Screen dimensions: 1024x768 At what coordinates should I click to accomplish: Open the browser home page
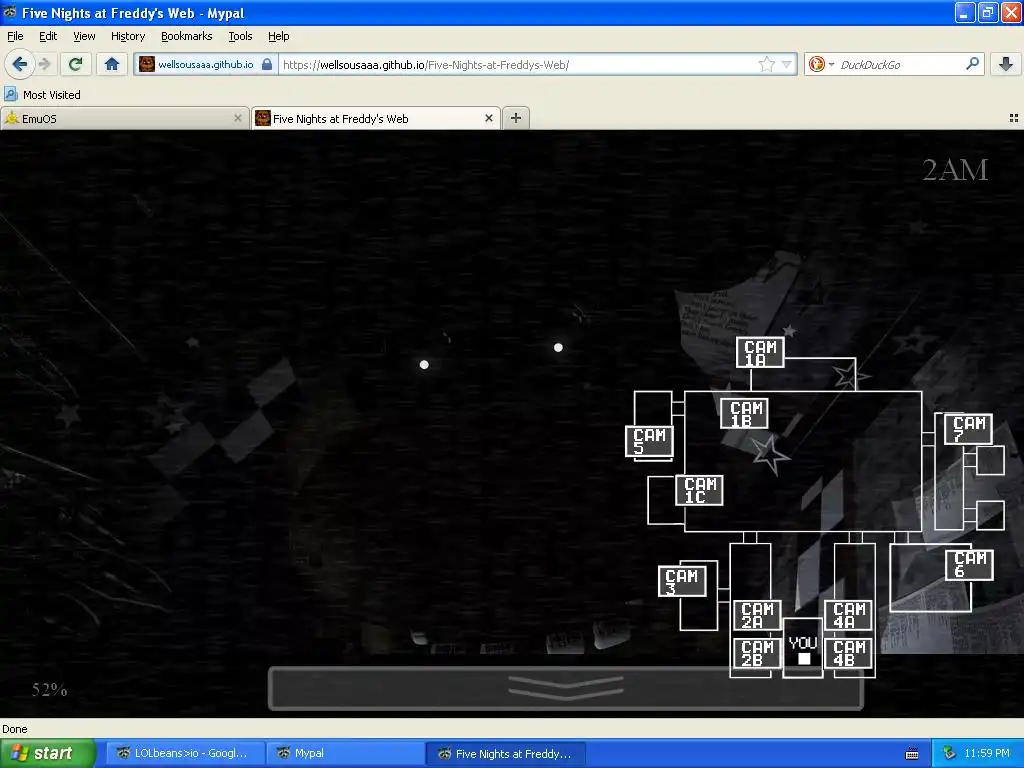[112, 64]
